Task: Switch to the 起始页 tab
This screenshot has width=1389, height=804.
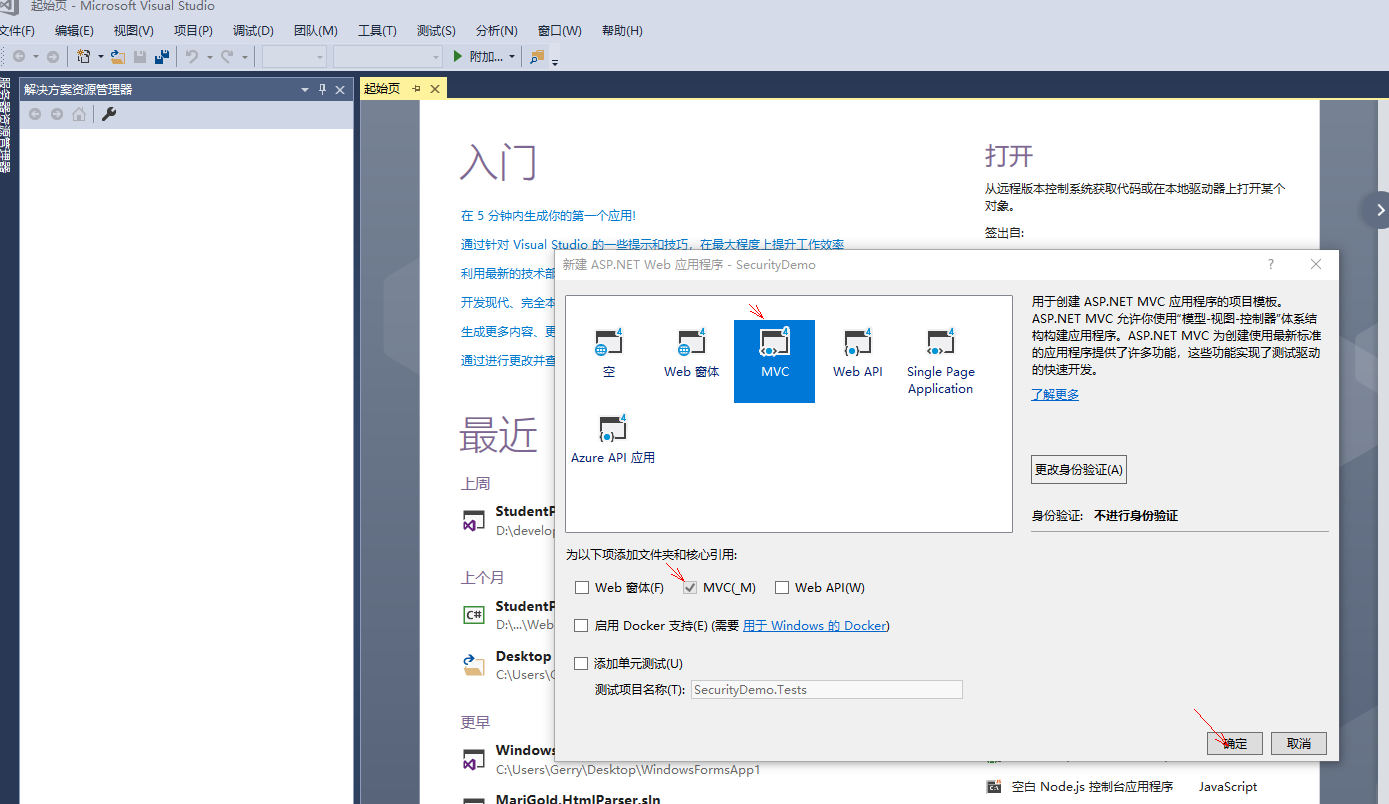Action: [x=382, y=88]
